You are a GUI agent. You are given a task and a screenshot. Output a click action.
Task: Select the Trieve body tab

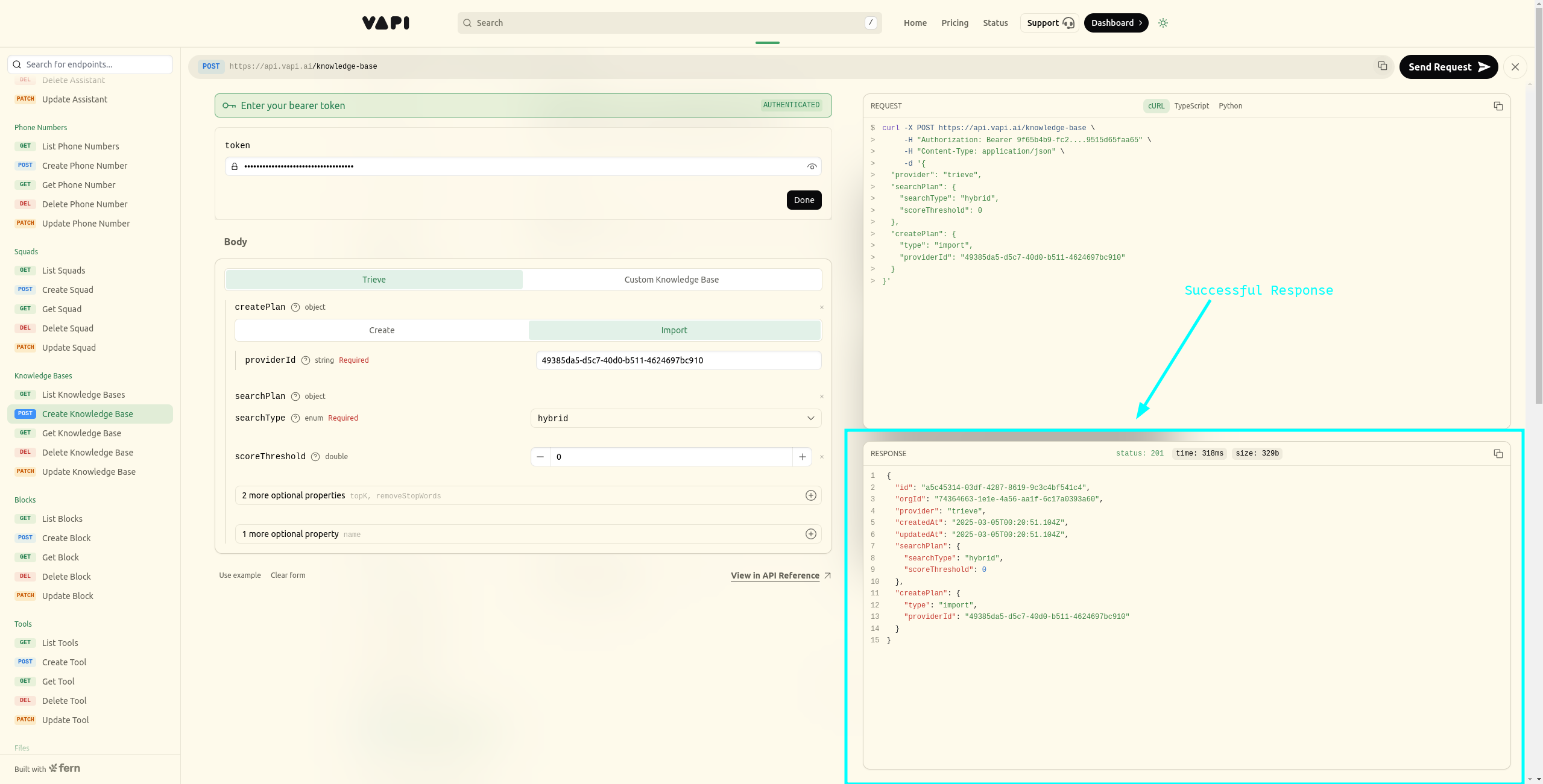374,280
